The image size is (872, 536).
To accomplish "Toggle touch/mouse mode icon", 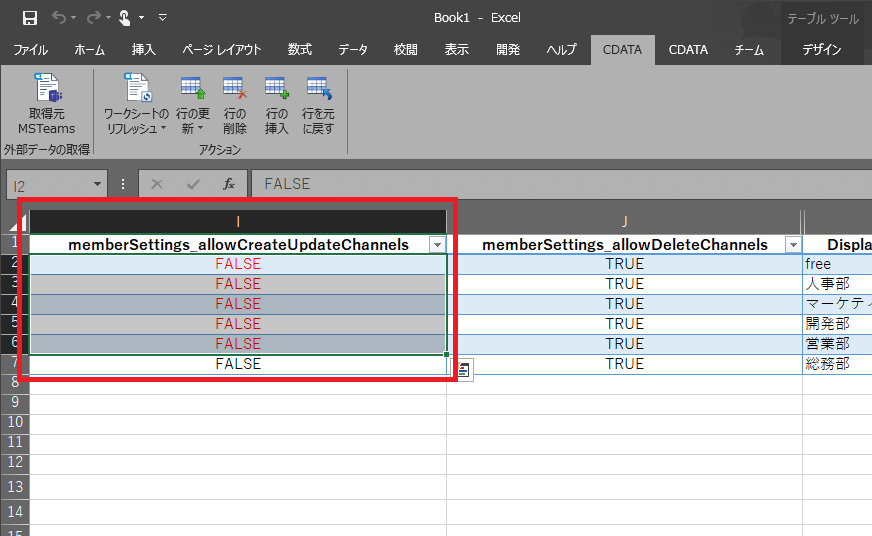I will point(125,18).
